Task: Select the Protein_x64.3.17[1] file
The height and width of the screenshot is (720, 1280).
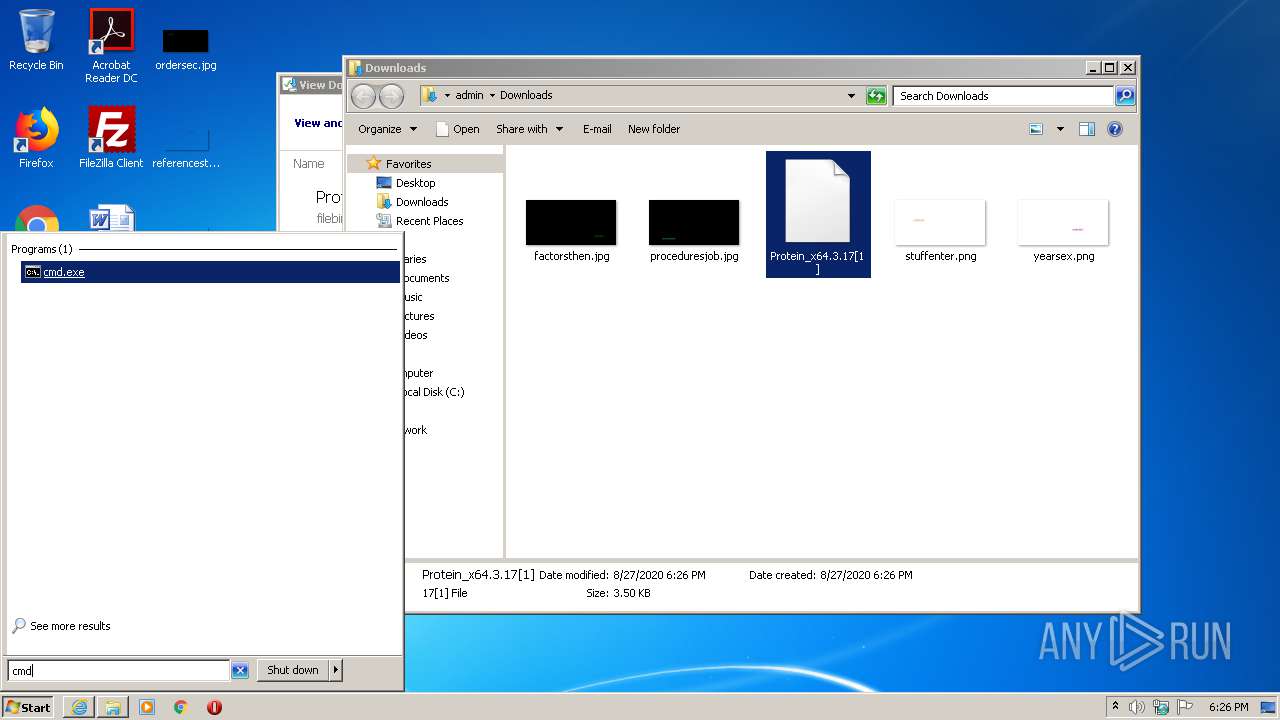Action: tap(818, 214)
